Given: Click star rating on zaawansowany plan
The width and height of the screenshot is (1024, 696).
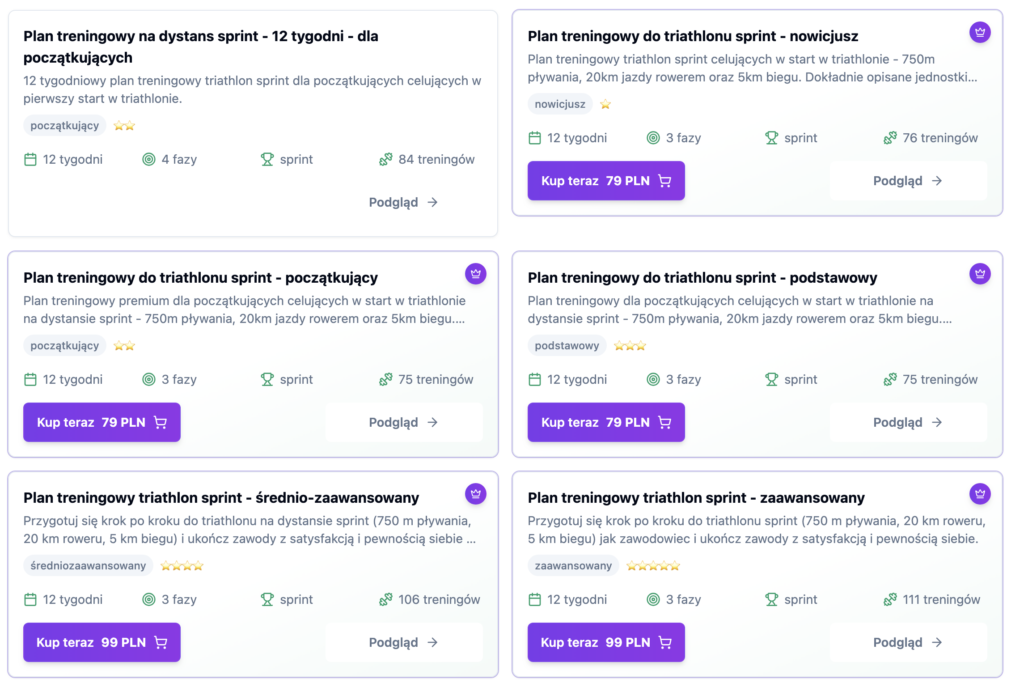Looking at the screenshot, I should pos(653,566).
